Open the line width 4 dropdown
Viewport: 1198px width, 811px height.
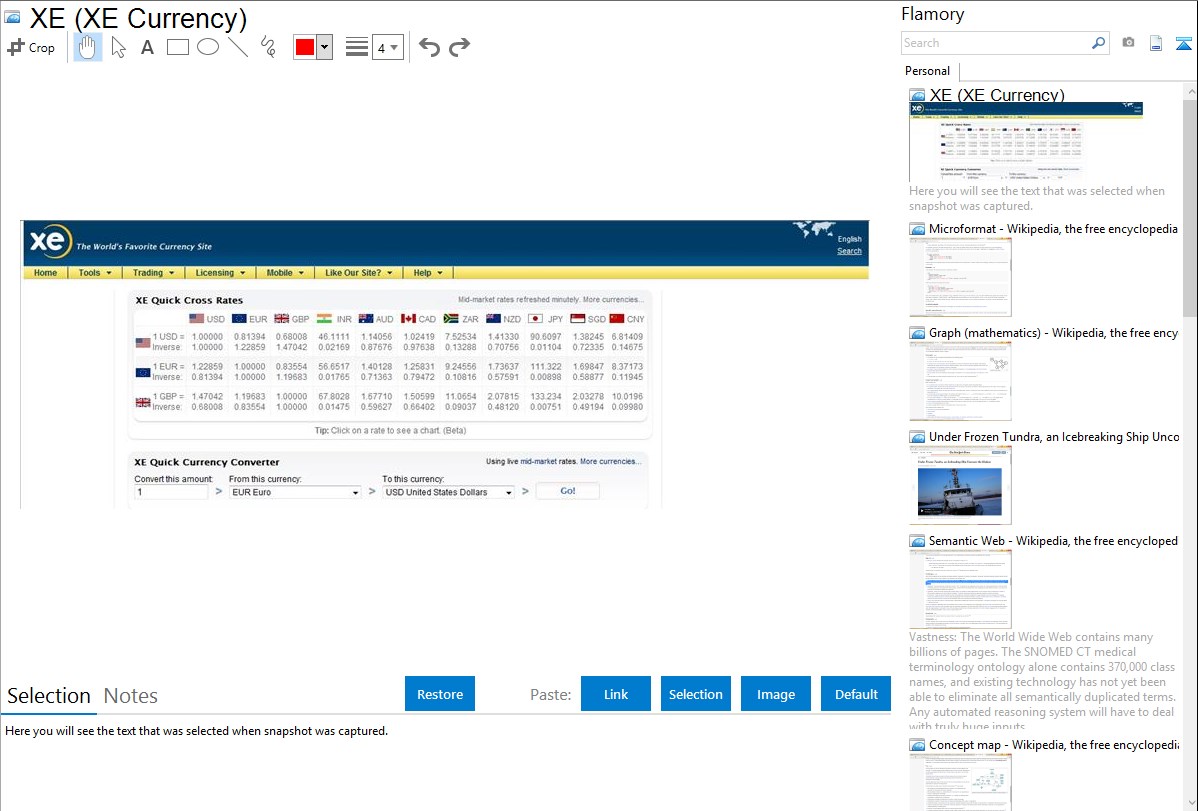pos(388,47)
